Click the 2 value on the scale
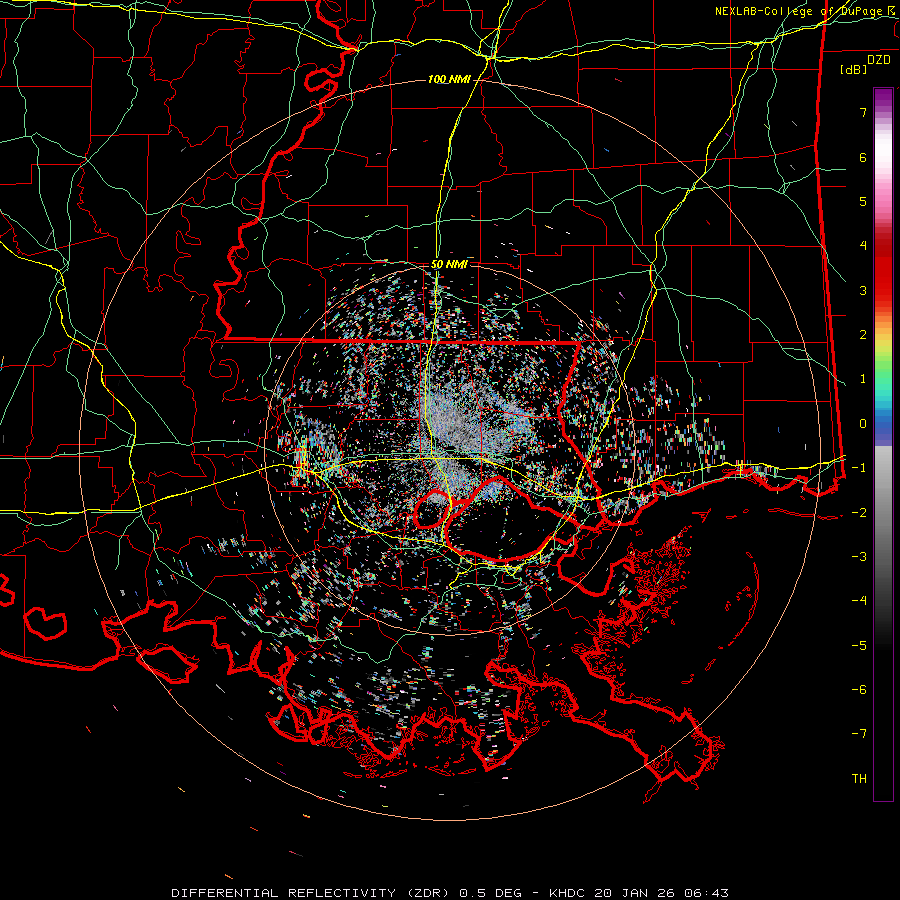The image size is (900, 900). pyautogui.click(x=863, y=335)
